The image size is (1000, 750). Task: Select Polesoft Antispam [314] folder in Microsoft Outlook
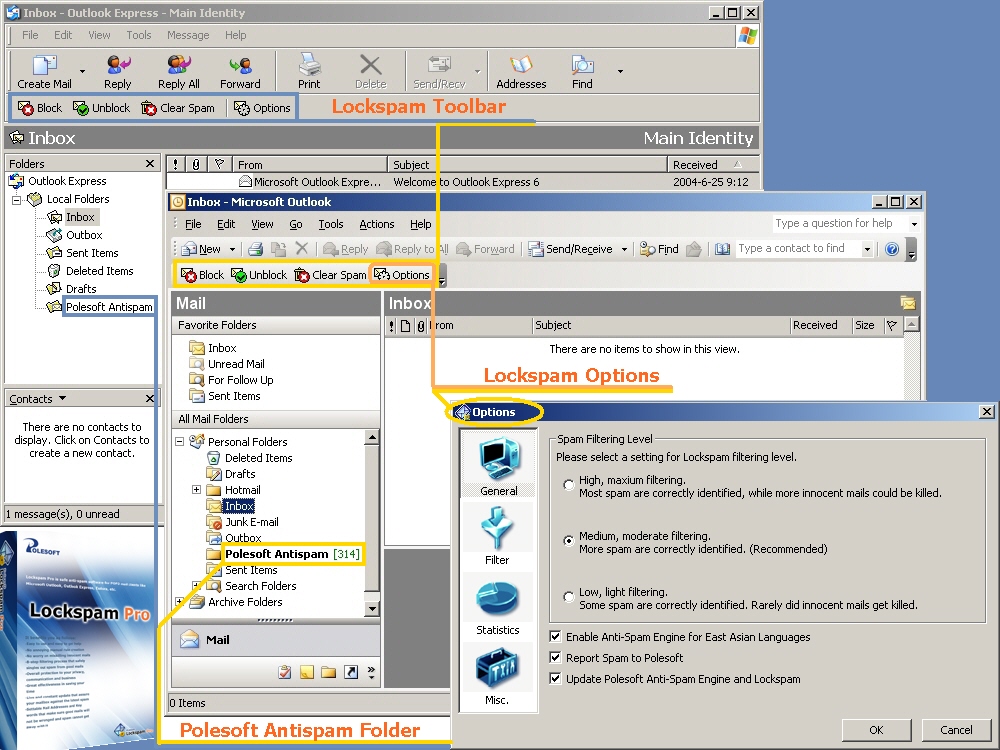(293, 554)
